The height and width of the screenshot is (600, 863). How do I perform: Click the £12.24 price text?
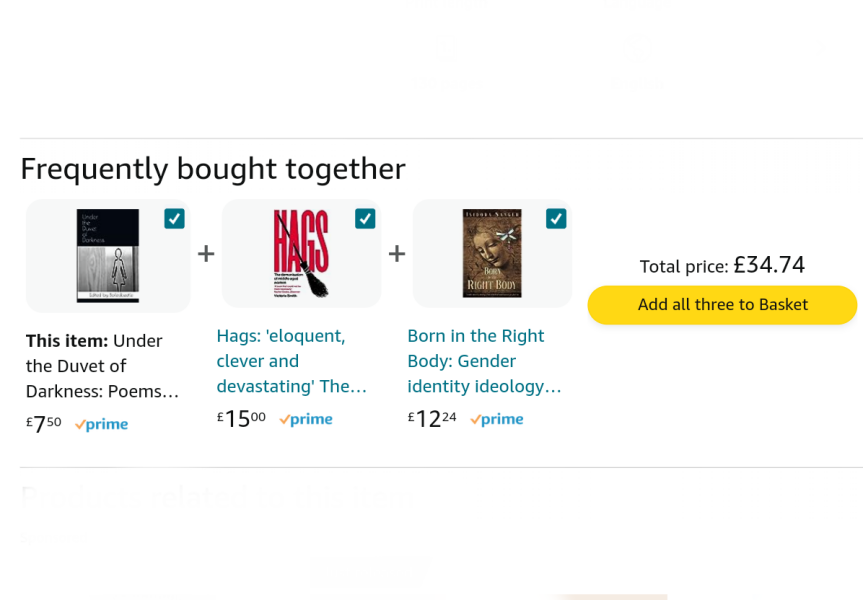(430, 418)
